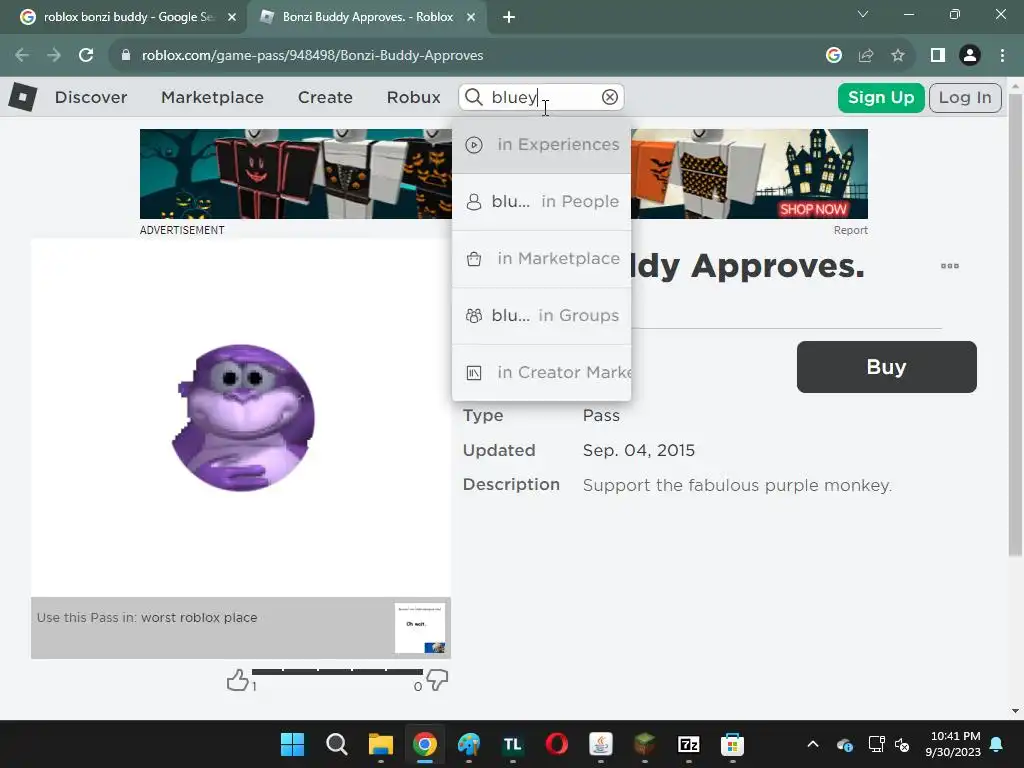Reload the page in Chrome

pyautogui.click(x=86, y=55)
